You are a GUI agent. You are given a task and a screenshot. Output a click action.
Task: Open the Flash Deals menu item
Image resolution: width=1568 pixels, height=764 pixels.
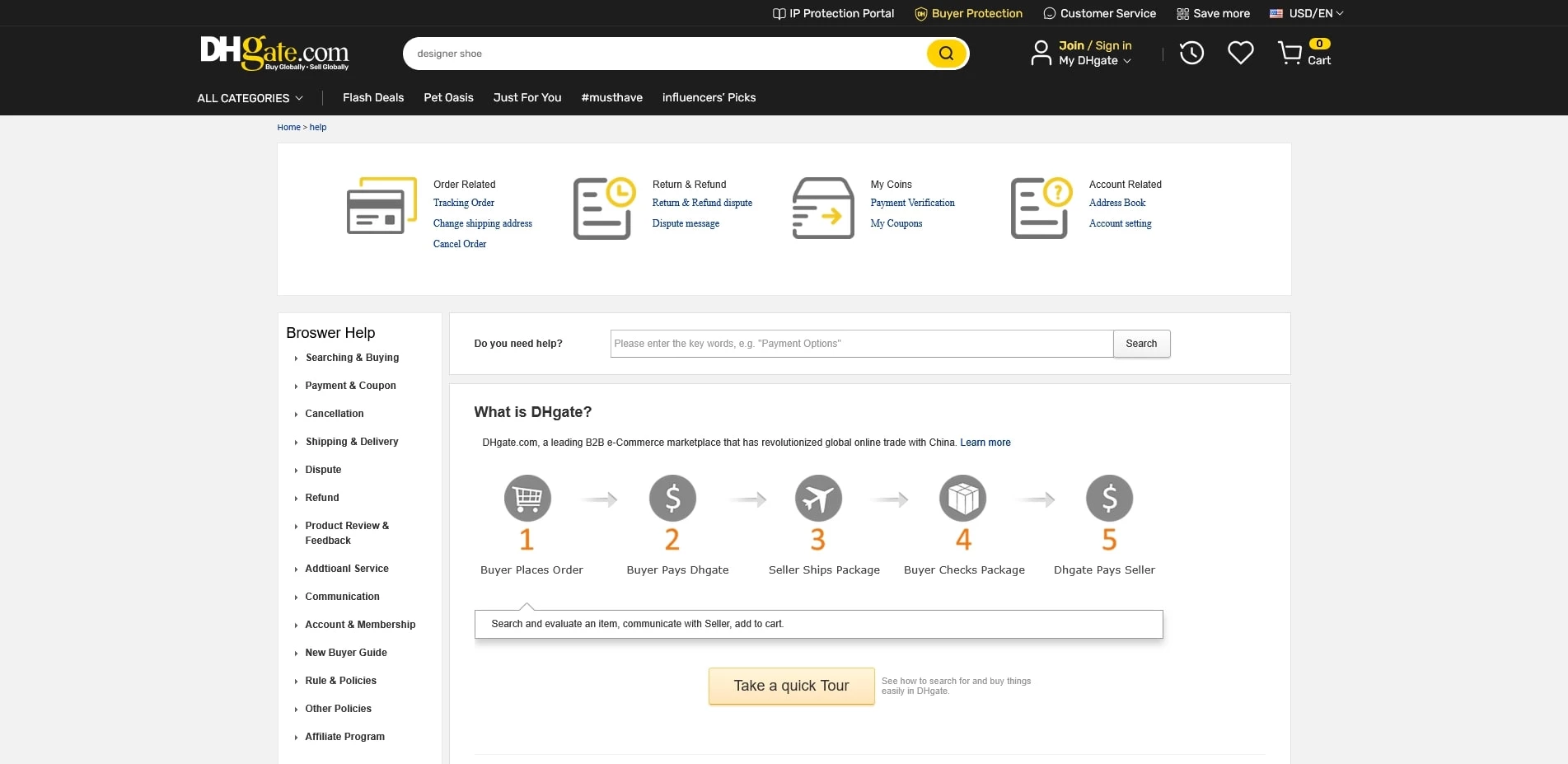pyautogui.click(x=373, y=97)
